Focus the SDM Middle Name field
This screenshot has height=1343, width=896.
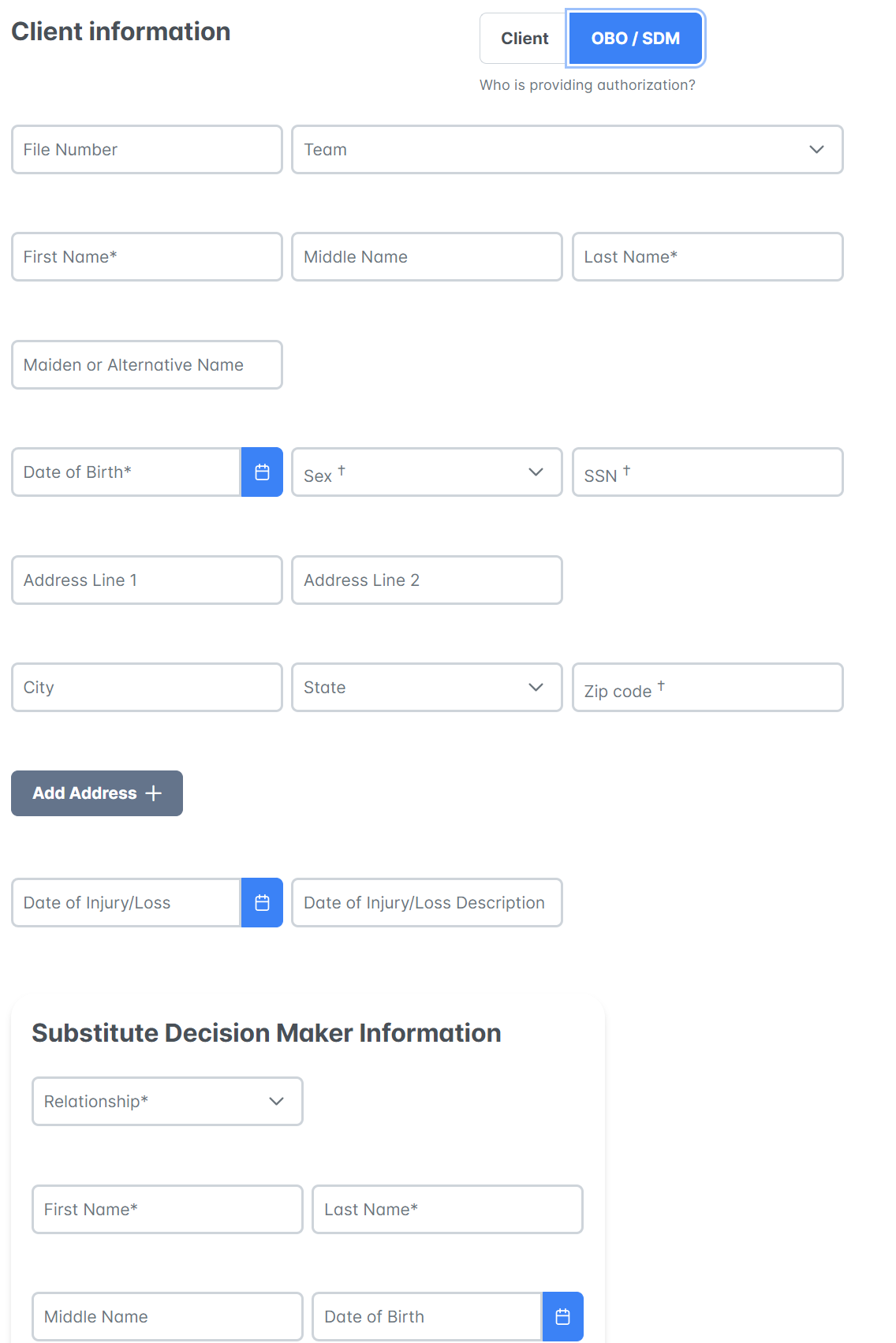pos(167,1316)
